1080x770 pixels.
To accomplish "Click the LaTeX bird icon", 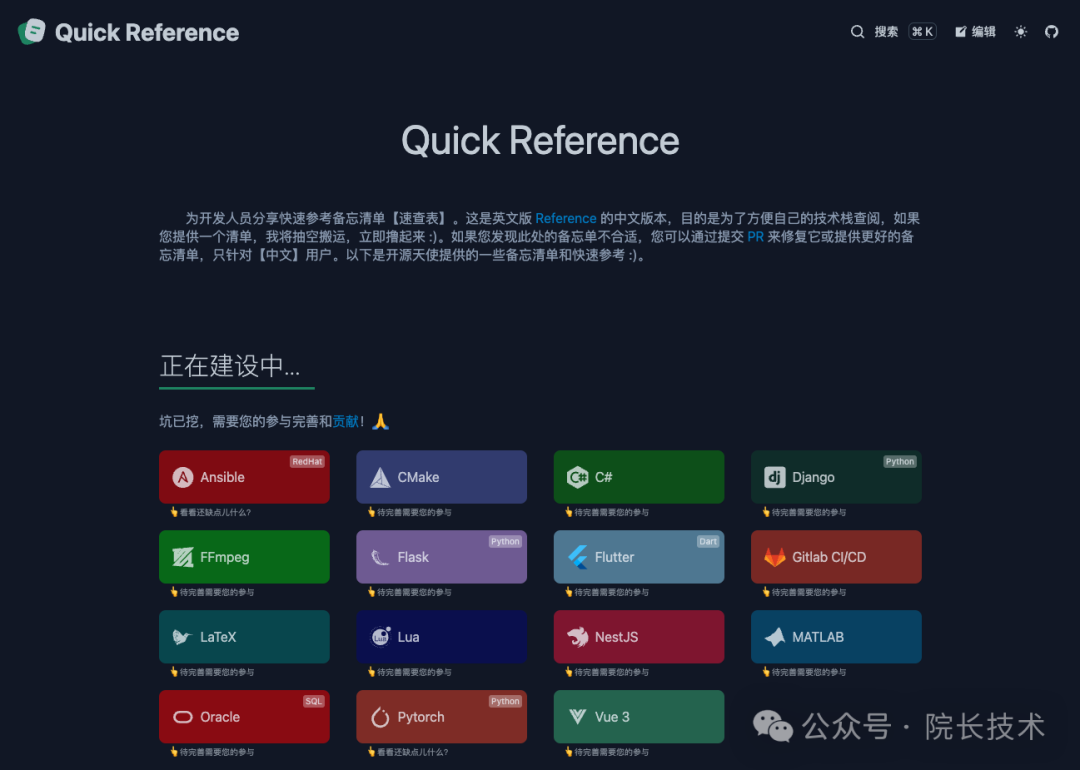I will 182,637.
